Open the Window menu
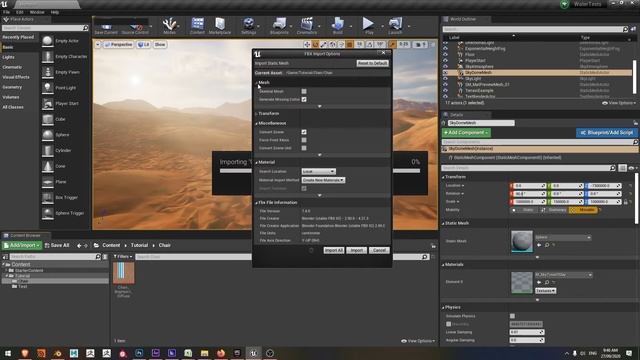The height and width of the screenshot is (360, 640). (x=37, y=12)
